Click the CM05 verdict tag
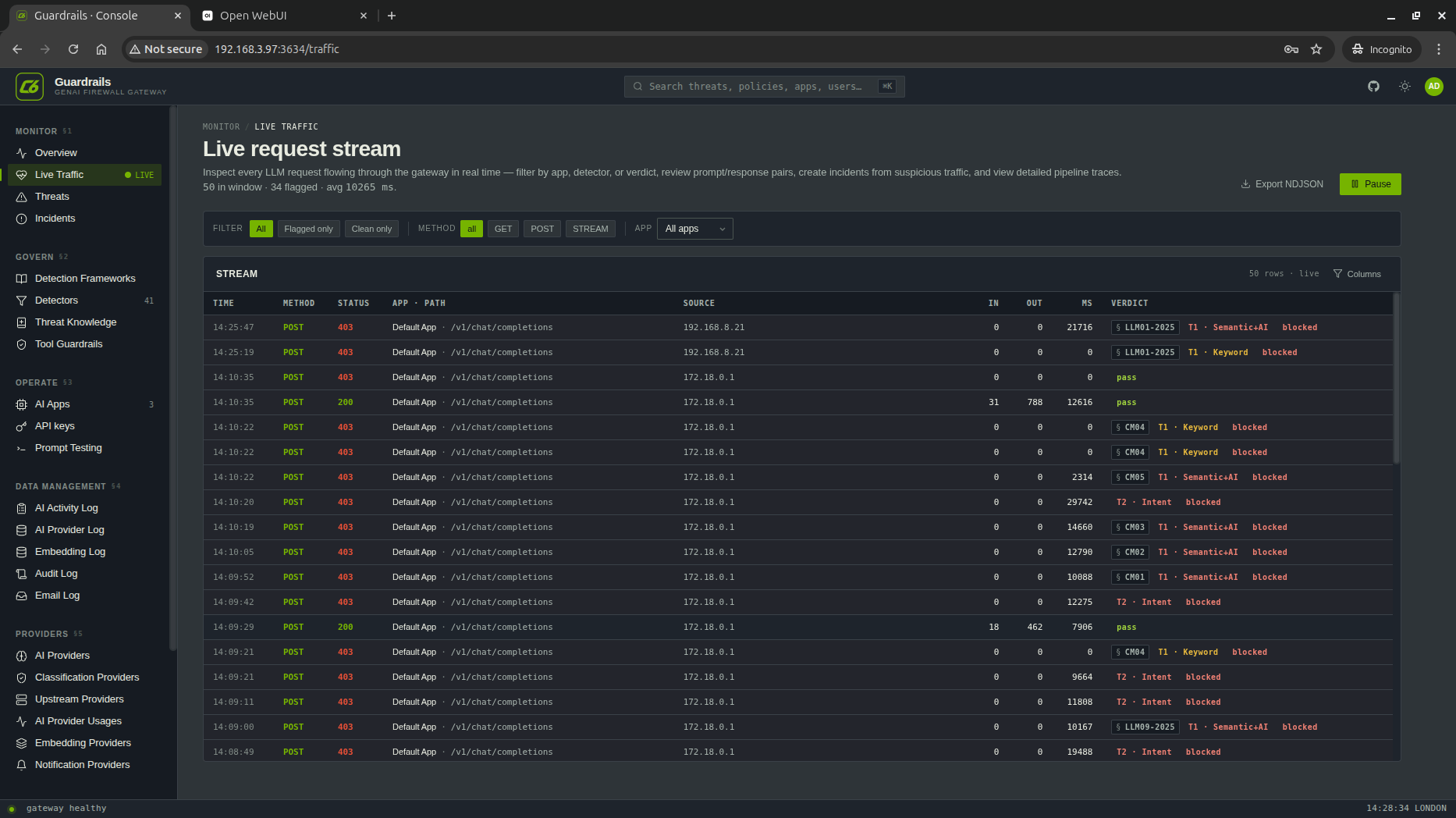The image size is (1456, 818). point(1130,478)
